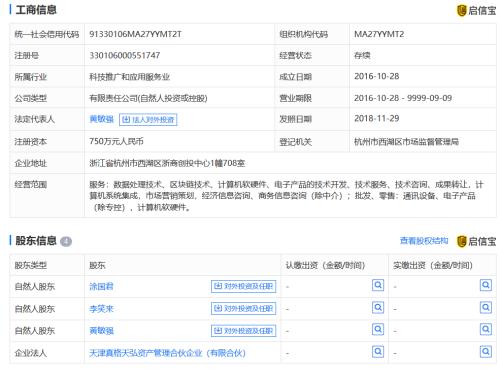Select issue date 2018-11-29
The width and height of the screenshot is (500, 371).
click(377, 118)
